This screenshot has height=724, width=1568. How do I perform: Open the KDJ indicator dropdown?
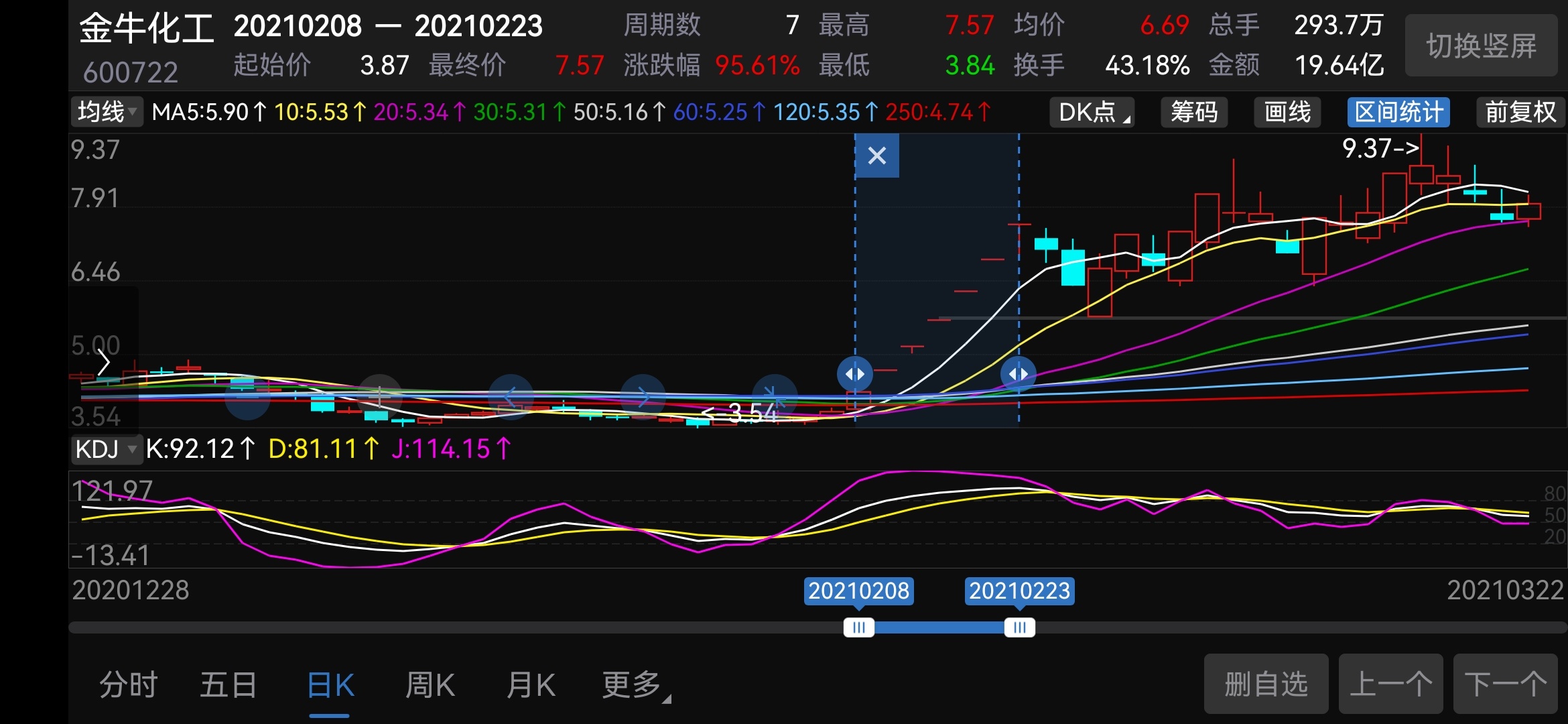(x=107, y=449)
